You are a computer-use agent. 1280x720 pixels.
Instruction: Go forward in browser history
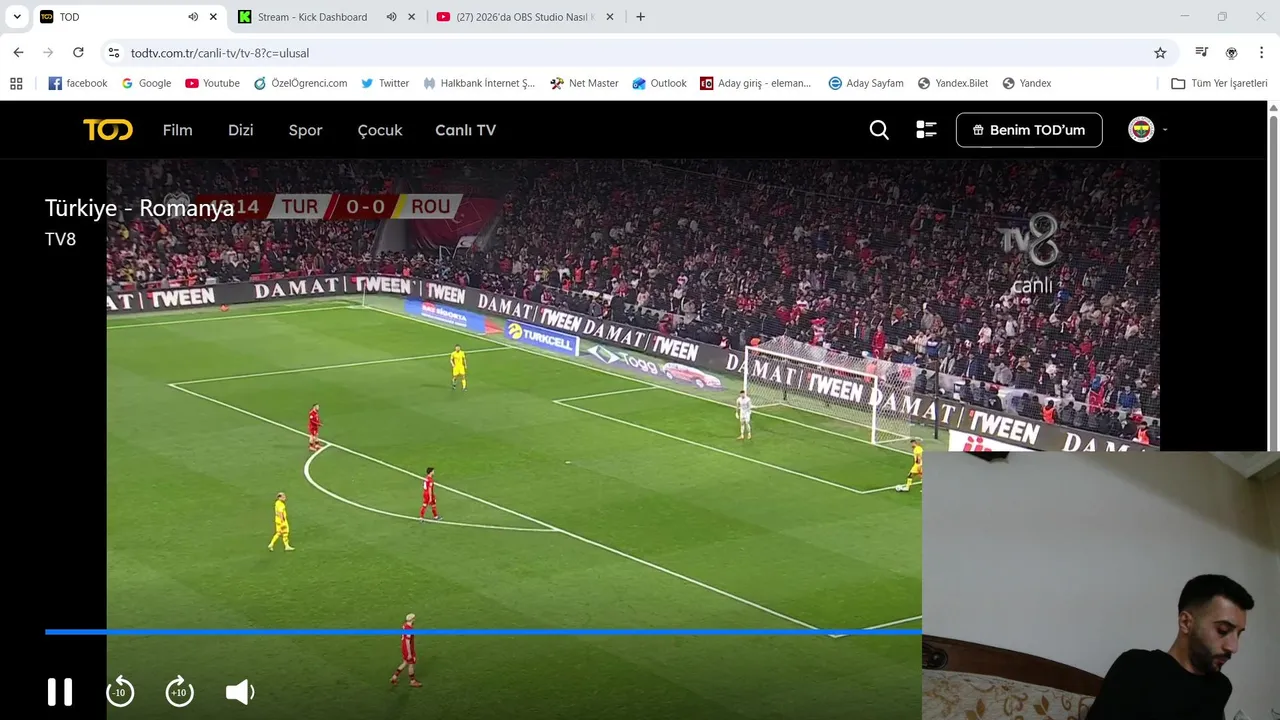[48, 53]
